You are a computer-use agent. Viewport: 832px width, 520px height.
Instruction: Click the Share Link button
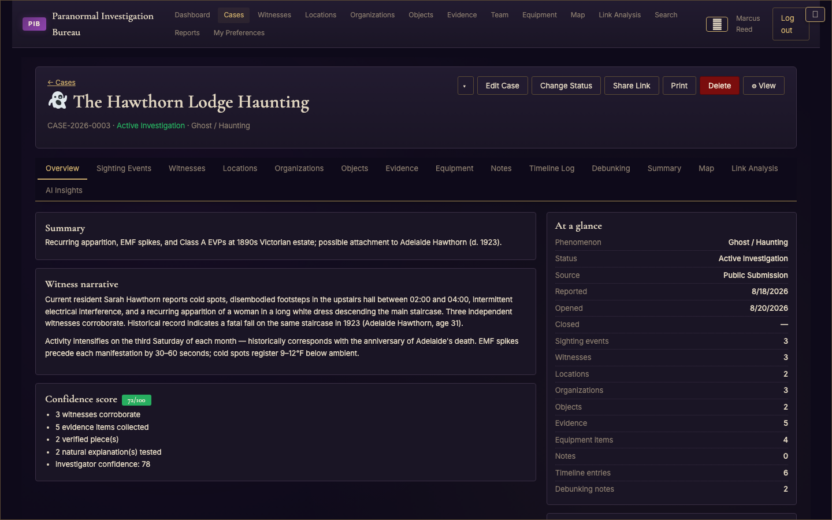[631, 85]
